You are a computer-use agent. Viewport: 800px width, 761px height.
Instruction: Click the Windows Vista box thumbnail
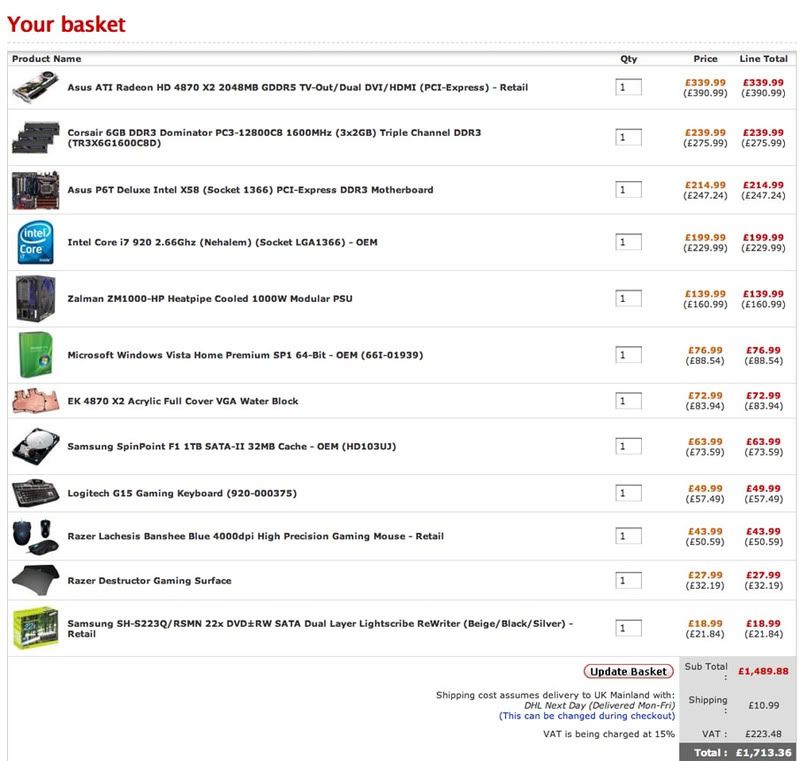tap(36, 355)
